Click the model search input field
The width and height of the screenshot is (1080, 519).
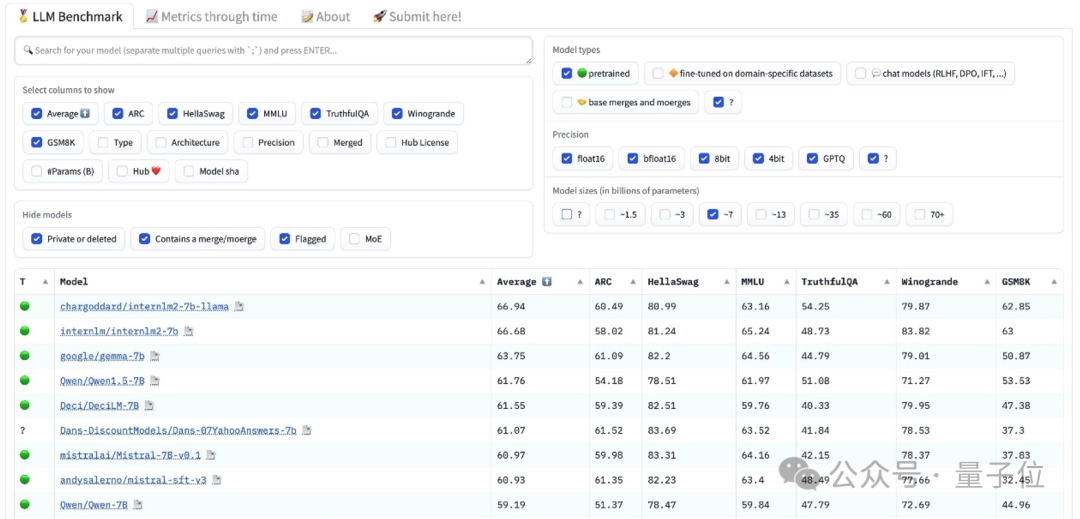(272, 51)
